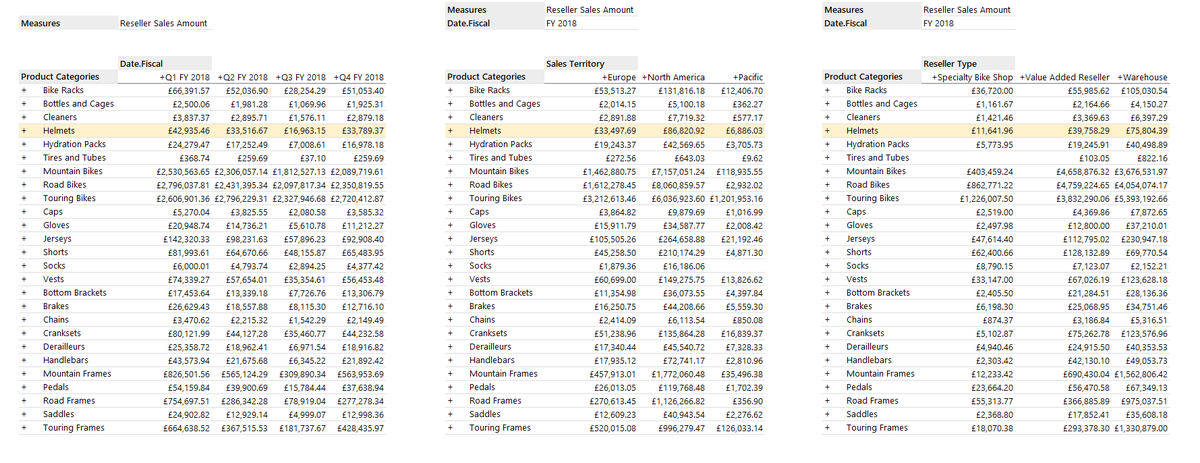This screenshot has height=463, width=1200.
Task: Expand the Pacific territory column
Action: (736, 77)
